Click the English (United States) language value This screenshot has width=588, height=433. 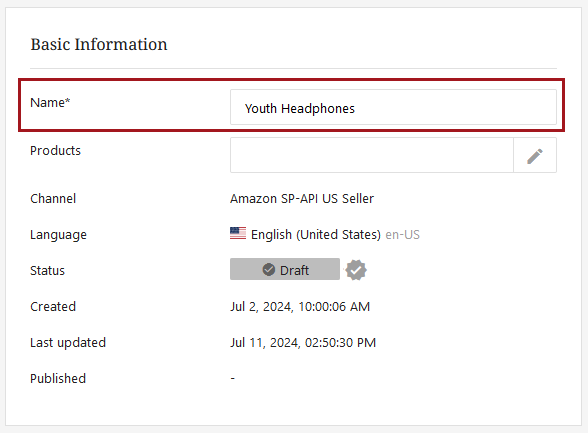[316, 235]
